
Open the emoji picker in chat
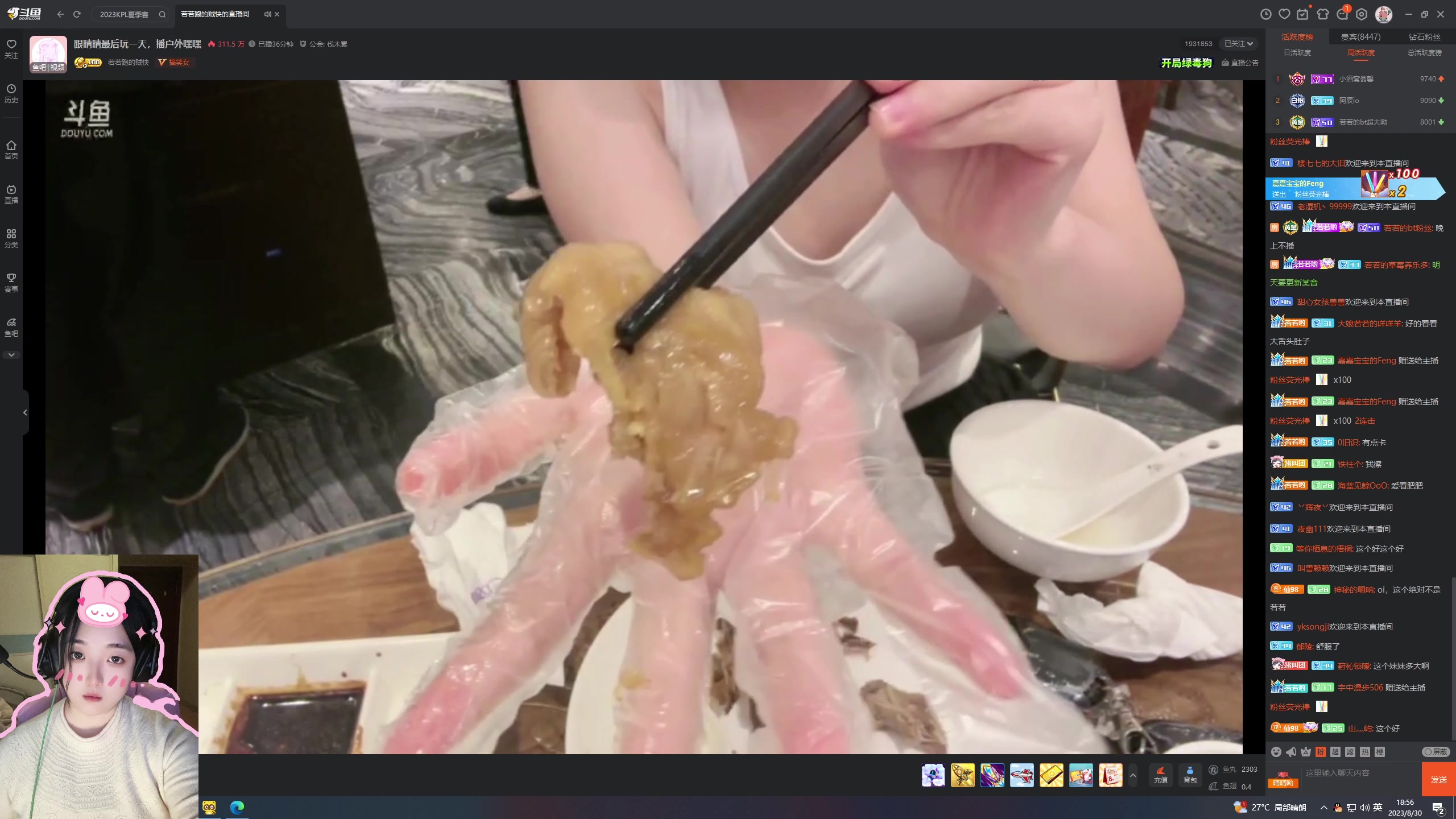click(1276, 752)
